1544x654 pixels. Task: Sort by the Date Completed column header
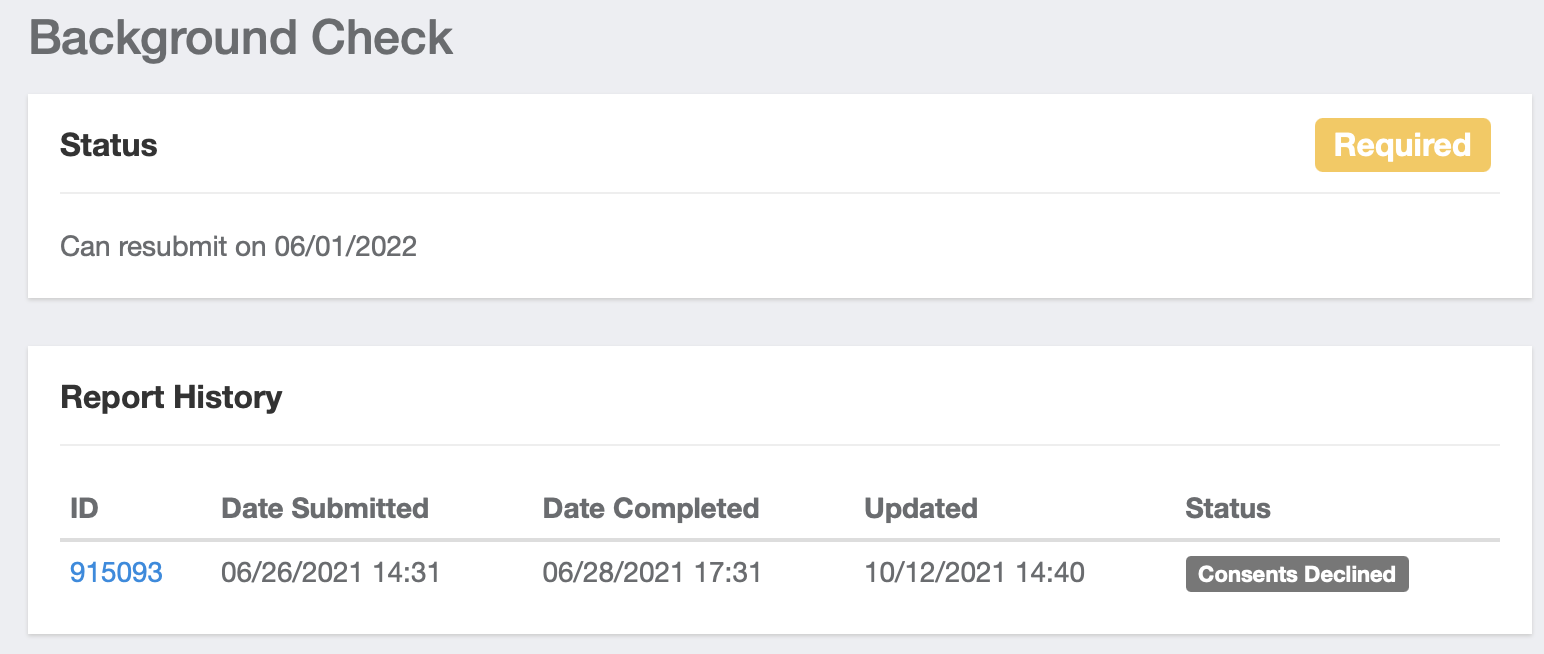[x=650, y=508]
